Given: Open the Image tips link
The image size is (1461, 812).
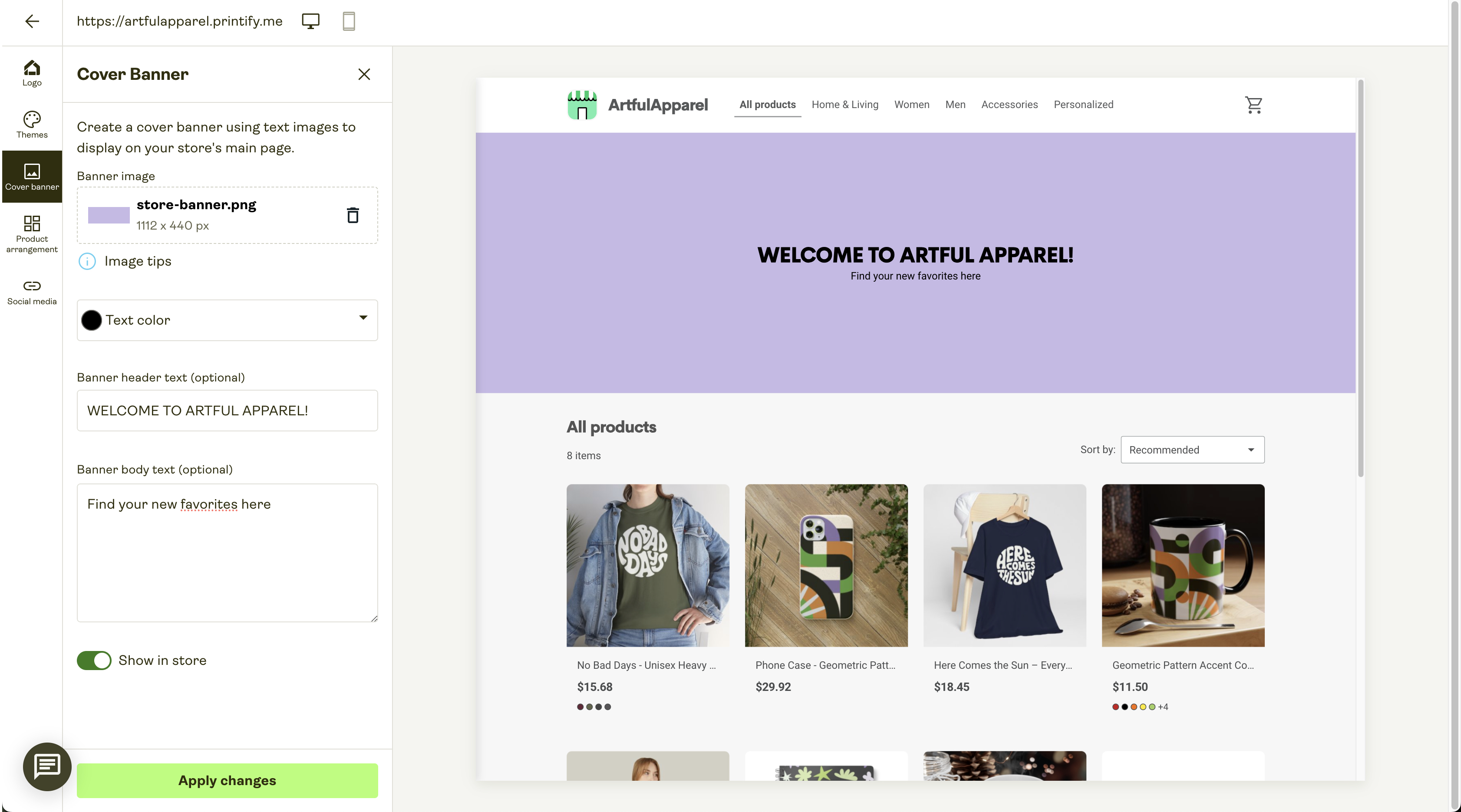Looking at the screenshot, I should pos(137,261).
